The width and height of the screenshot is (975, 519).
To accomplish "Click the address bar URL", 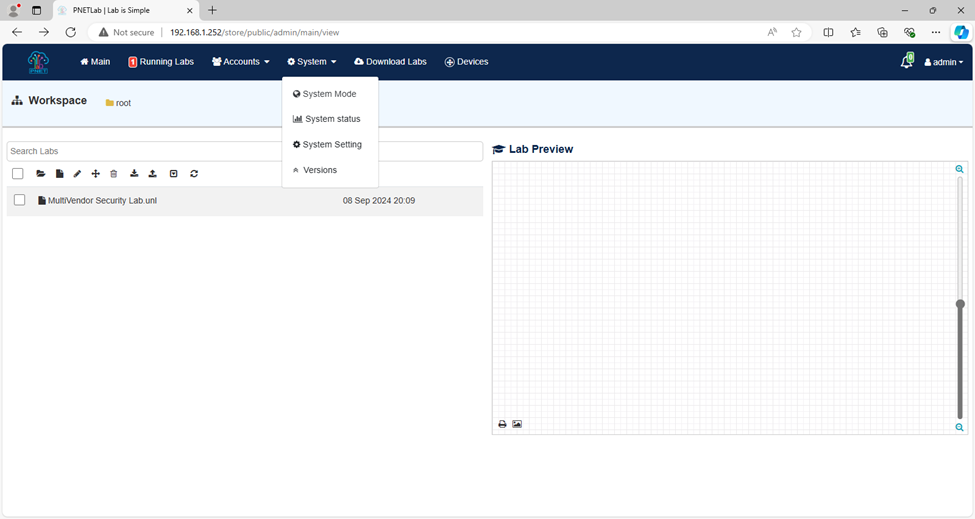I will (x=255, y=32).
